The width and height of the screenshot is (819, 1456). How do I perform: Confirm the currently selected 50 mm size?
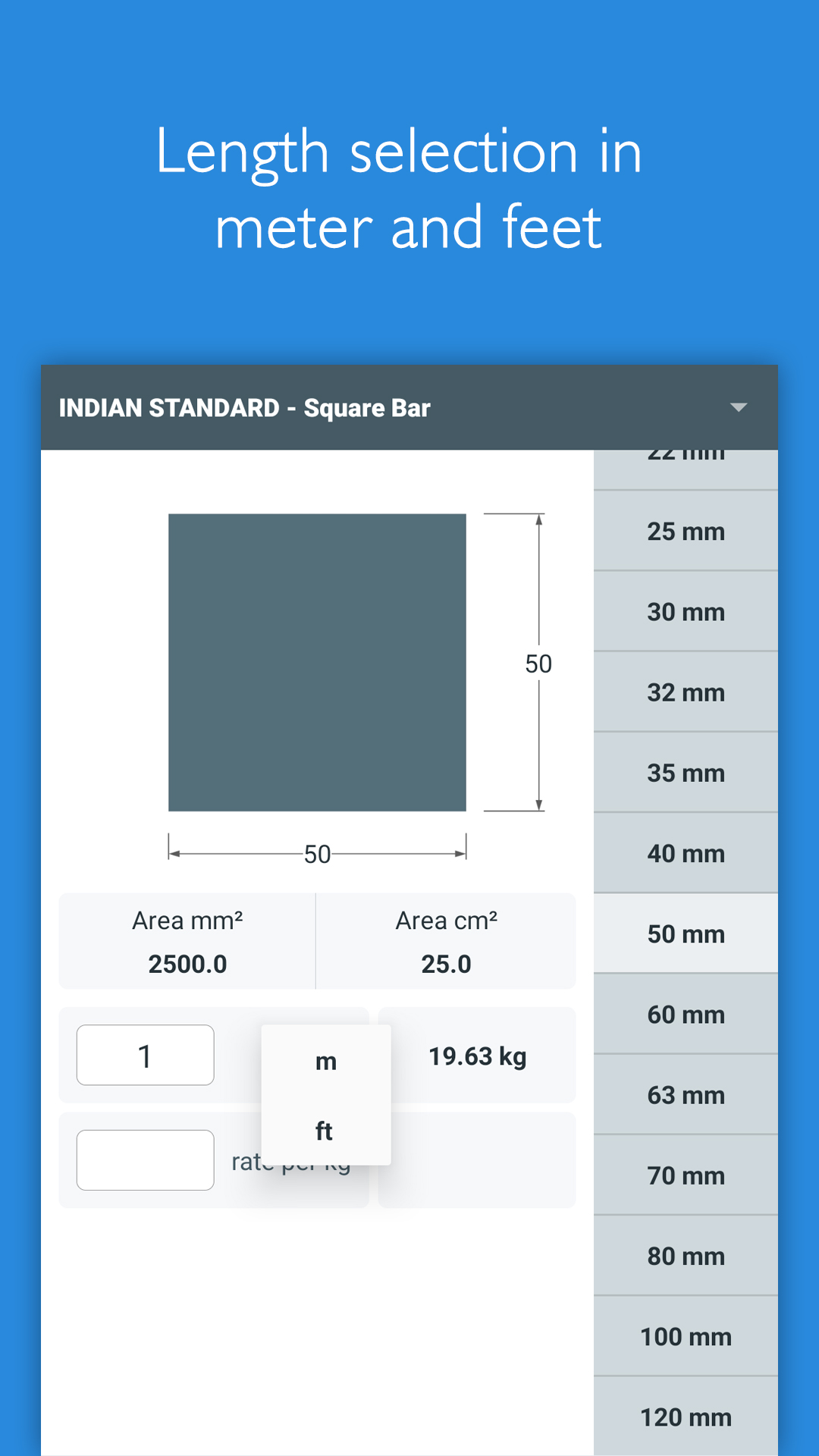pyautogui.click(x=685, y=934)
